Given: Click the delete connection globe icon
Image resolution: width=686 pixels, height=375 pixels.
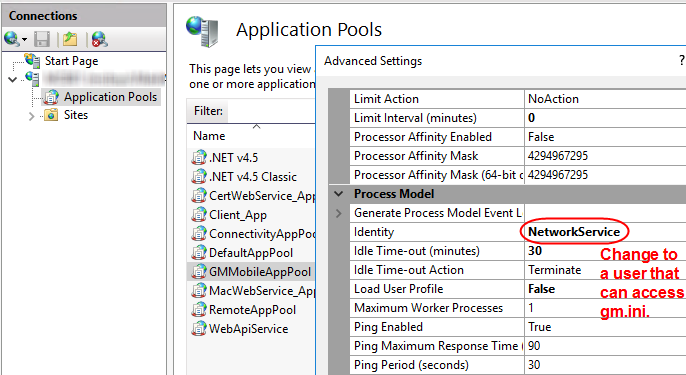Looking at the screenshot, I should tap(100, 39).
